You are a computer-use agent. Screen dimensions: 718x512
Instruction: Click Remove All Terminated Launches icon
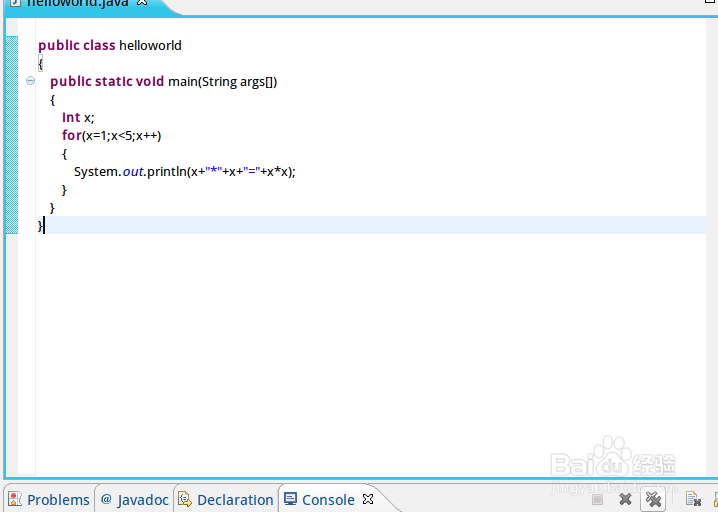pyautogui.click(x=653, y=500)
